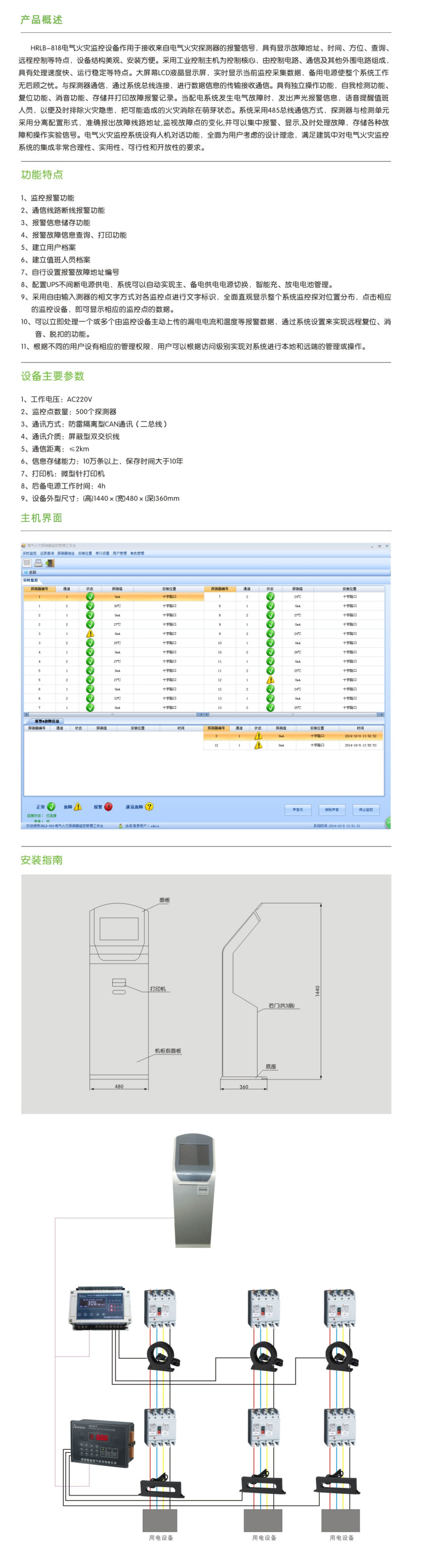Open the 实时监控 menu
The width and height of the screenshot is (430, 1568).
point(29,553)
